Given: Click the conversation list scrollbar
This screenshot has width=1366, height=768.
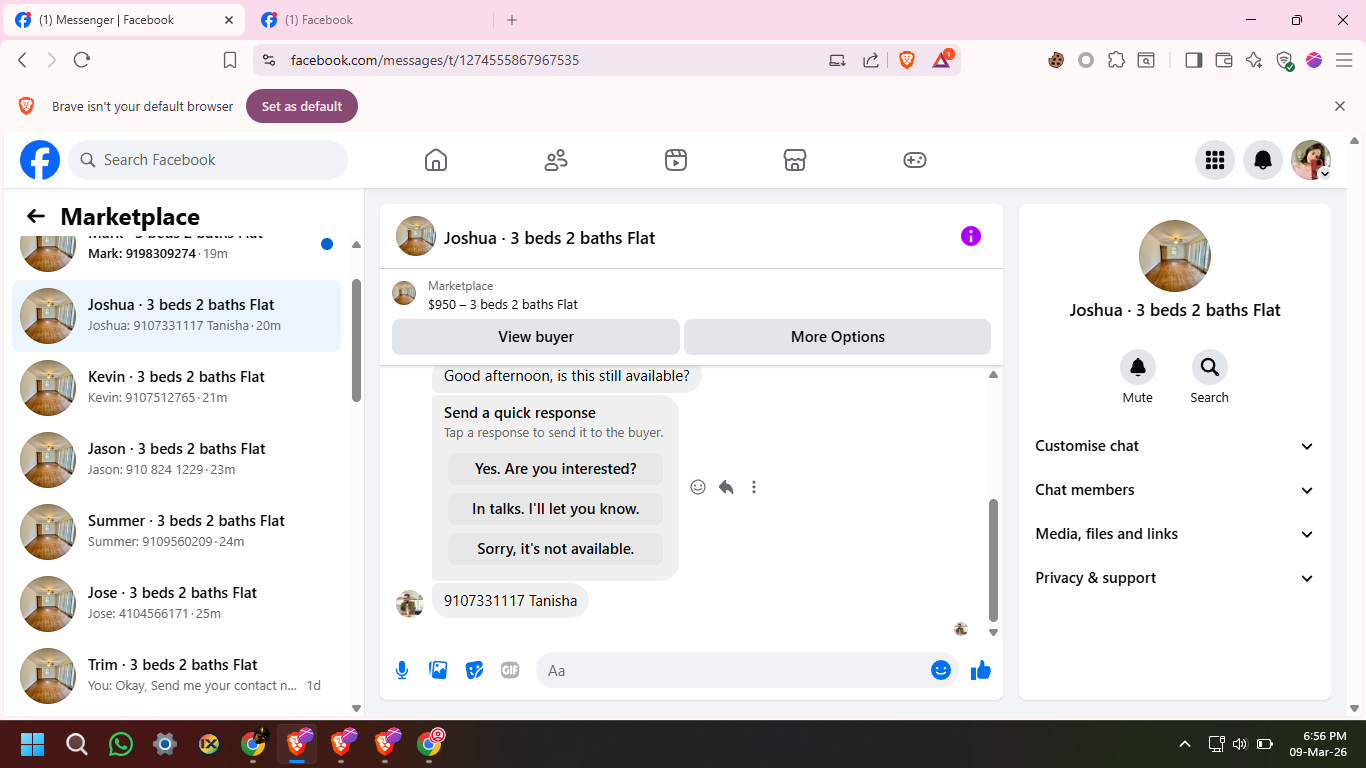Looking at the screenshot, I should [x=356, y=340].
